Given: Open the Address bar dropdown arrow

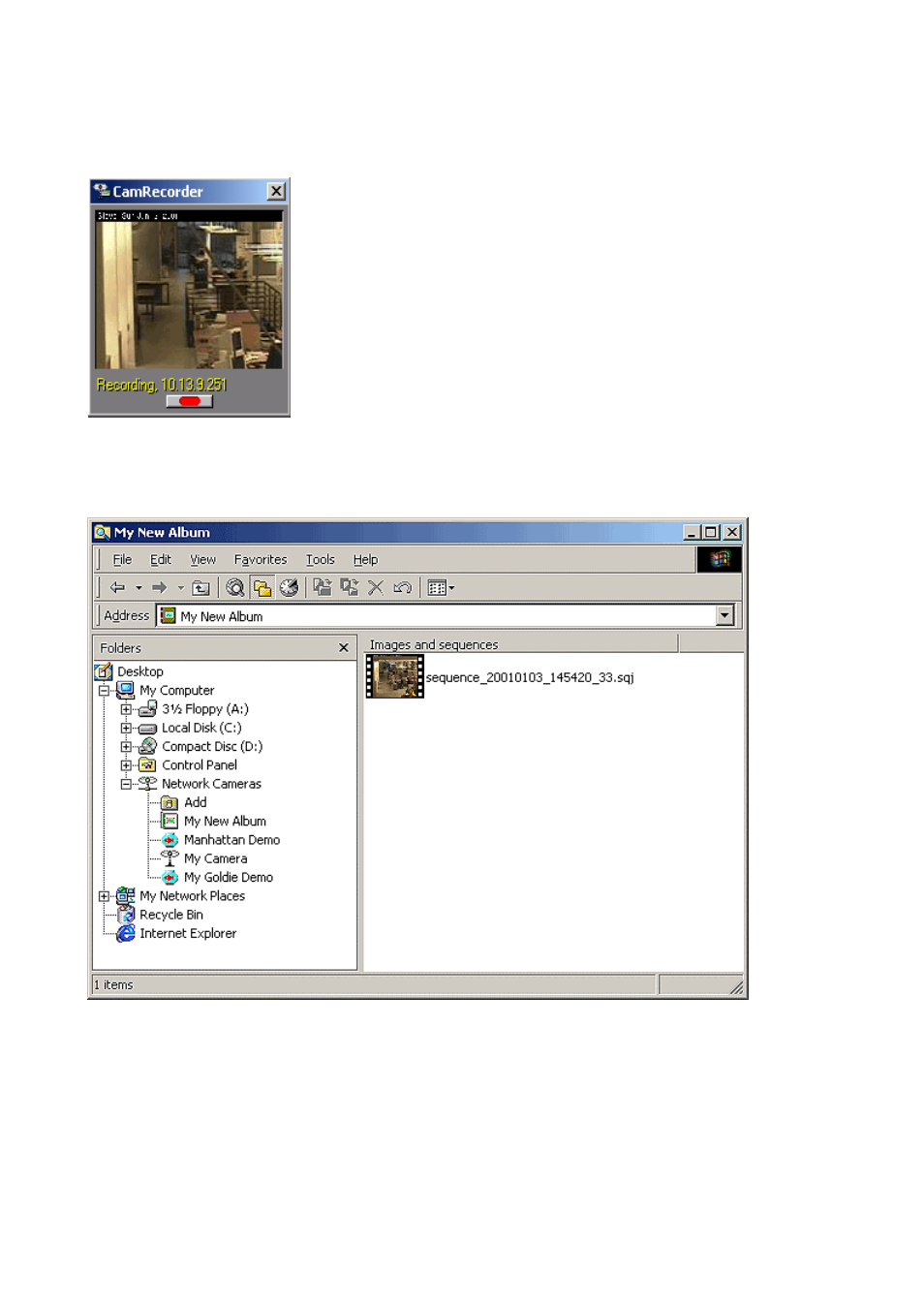Looking at the screenshot, I should point(724,615).
